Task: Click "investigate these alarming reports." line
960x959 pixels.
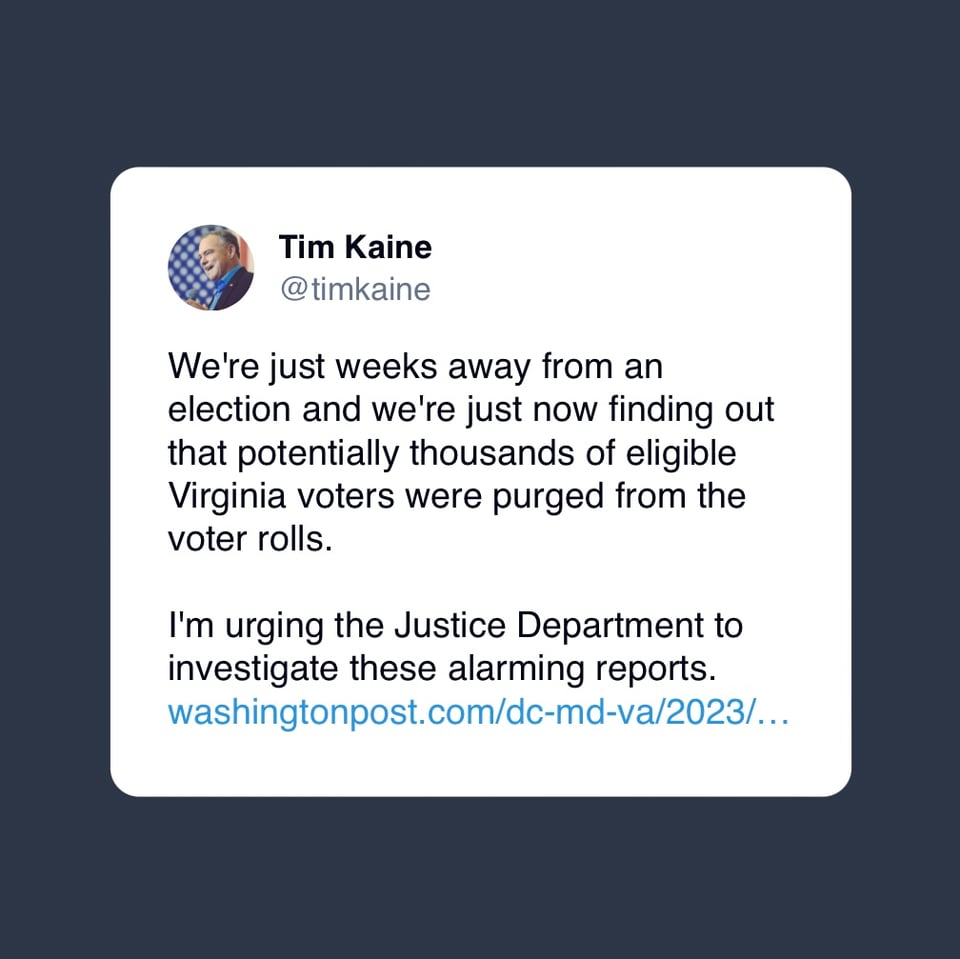Action: pyautogui.click(x=441, y=669)
